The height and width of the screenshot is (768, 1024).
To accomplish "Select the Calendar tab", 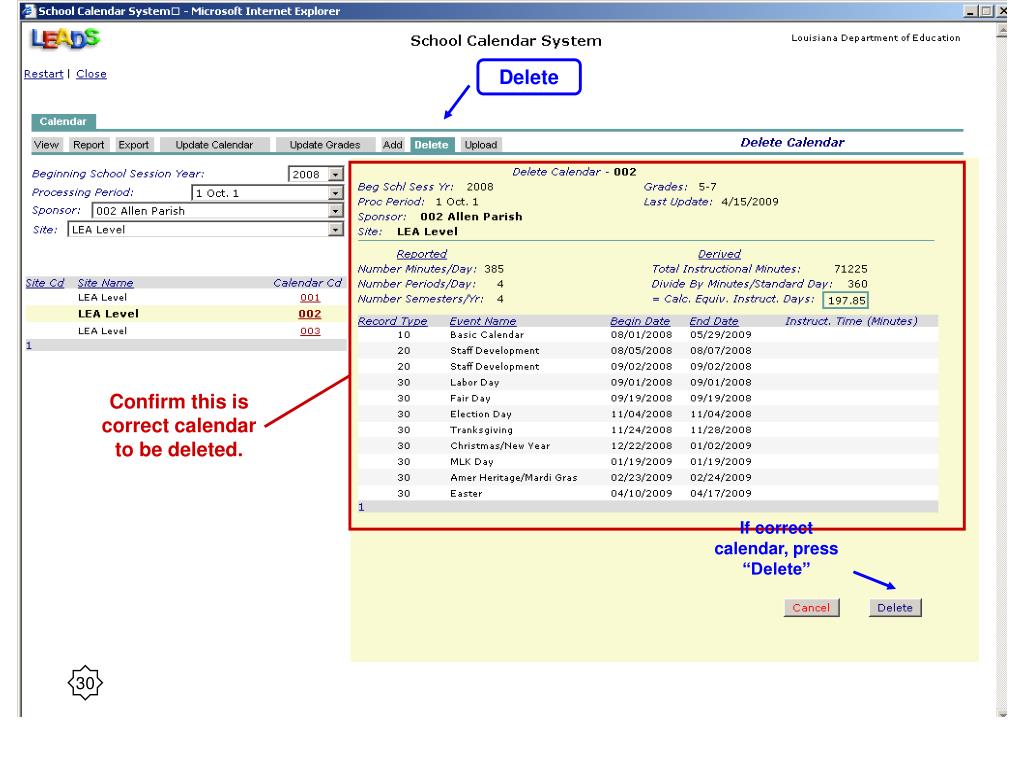I will coord(63,121).
